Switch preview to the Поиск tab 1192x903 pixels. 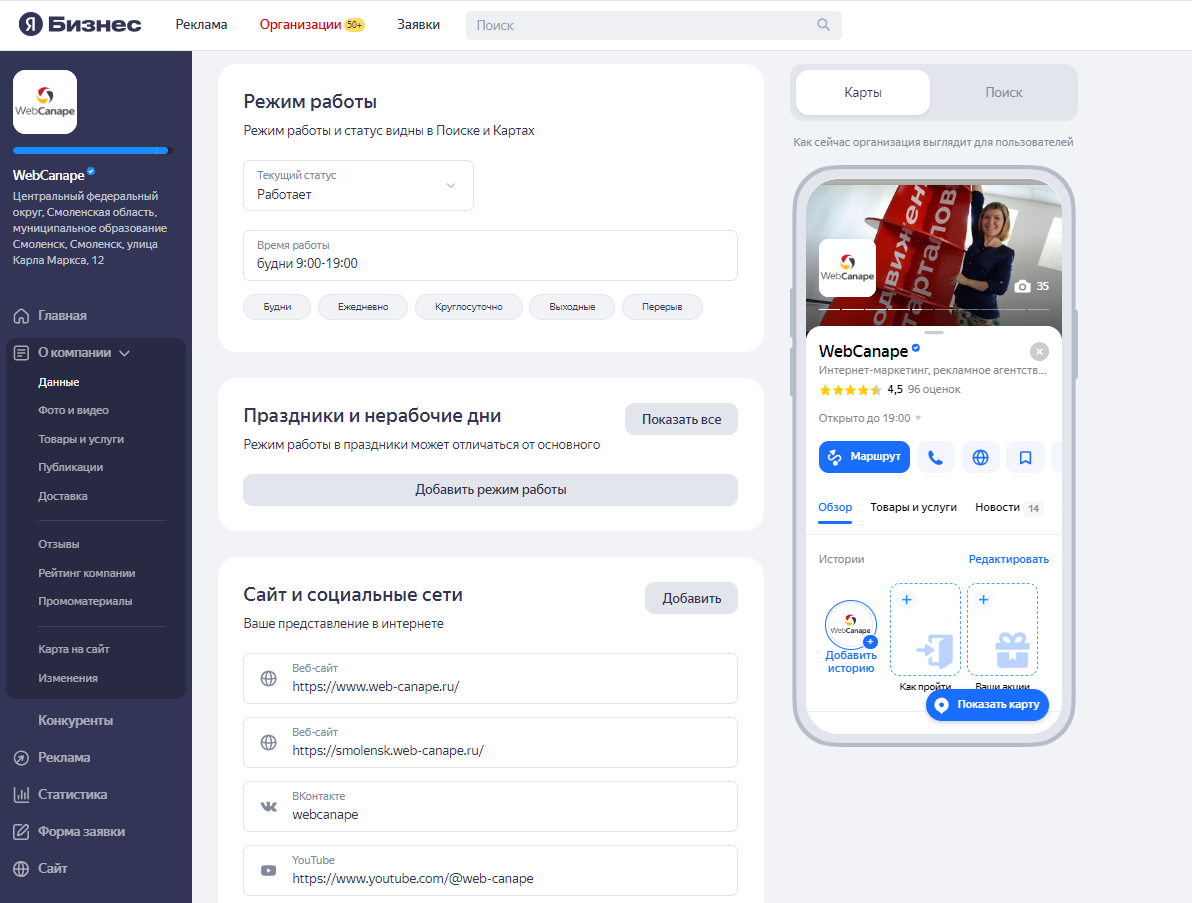tap(1003, 93)
